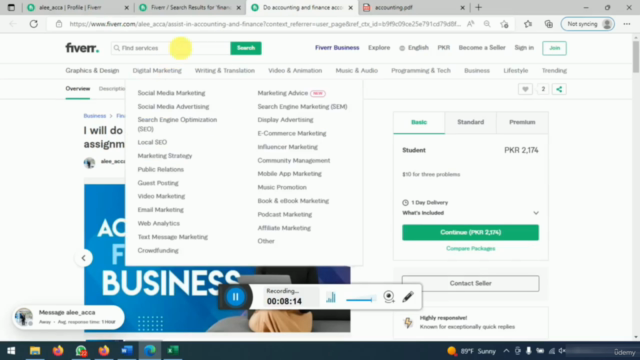
Task: Open Fiverr Business link
Action: 337,48
